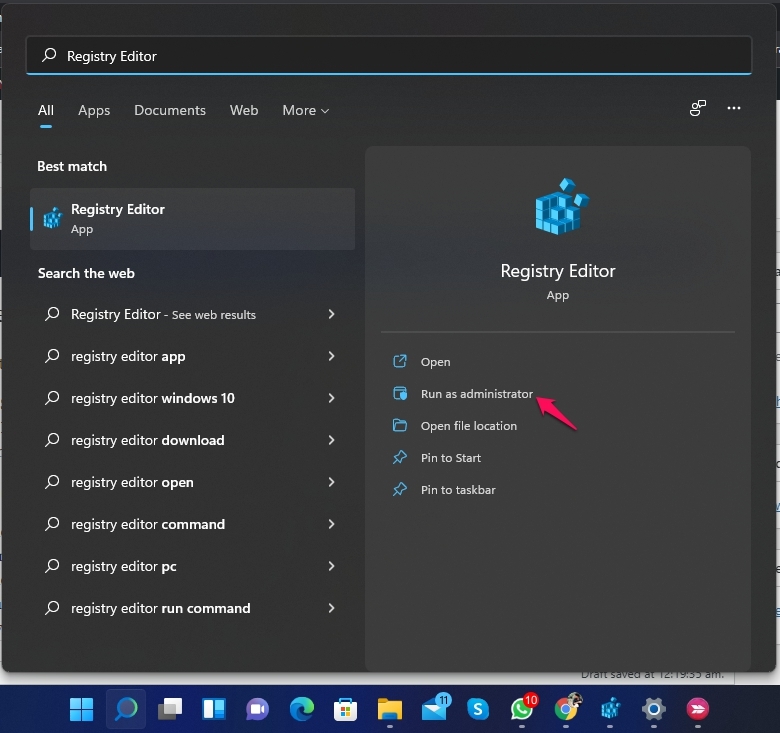Switch to Registry Editor on the taskbar

[x=610, y=708]
